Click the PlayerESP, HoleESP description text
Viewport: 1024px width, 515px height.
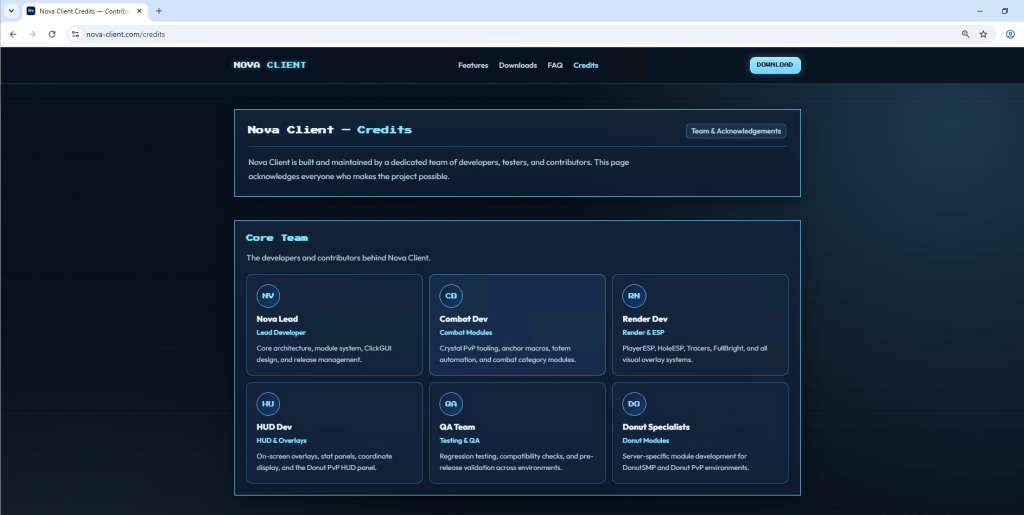coord(695,354)
